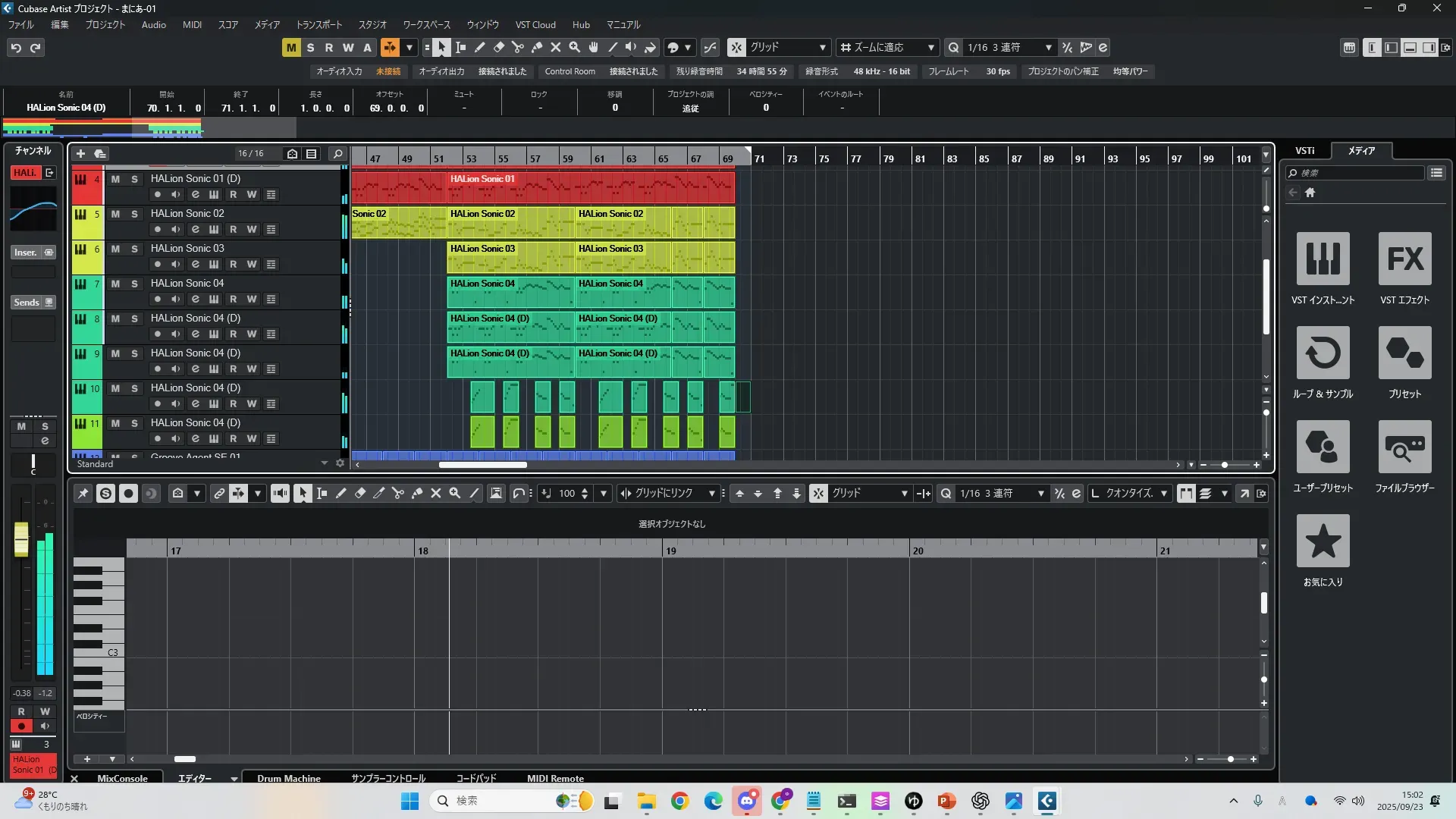Image resolution: width=1456 pixels, height=819 pixels.
Task: Open the トランスポート menu
Action: [x=318, y=25]
